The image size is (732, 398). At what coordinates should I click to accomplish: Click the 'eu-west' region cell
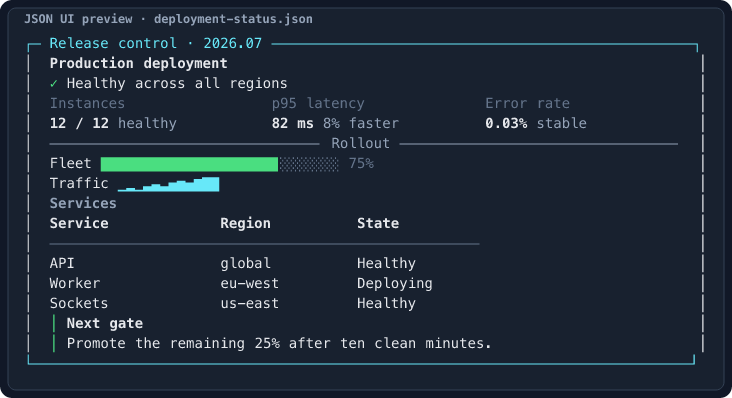[x=249, y=283]
